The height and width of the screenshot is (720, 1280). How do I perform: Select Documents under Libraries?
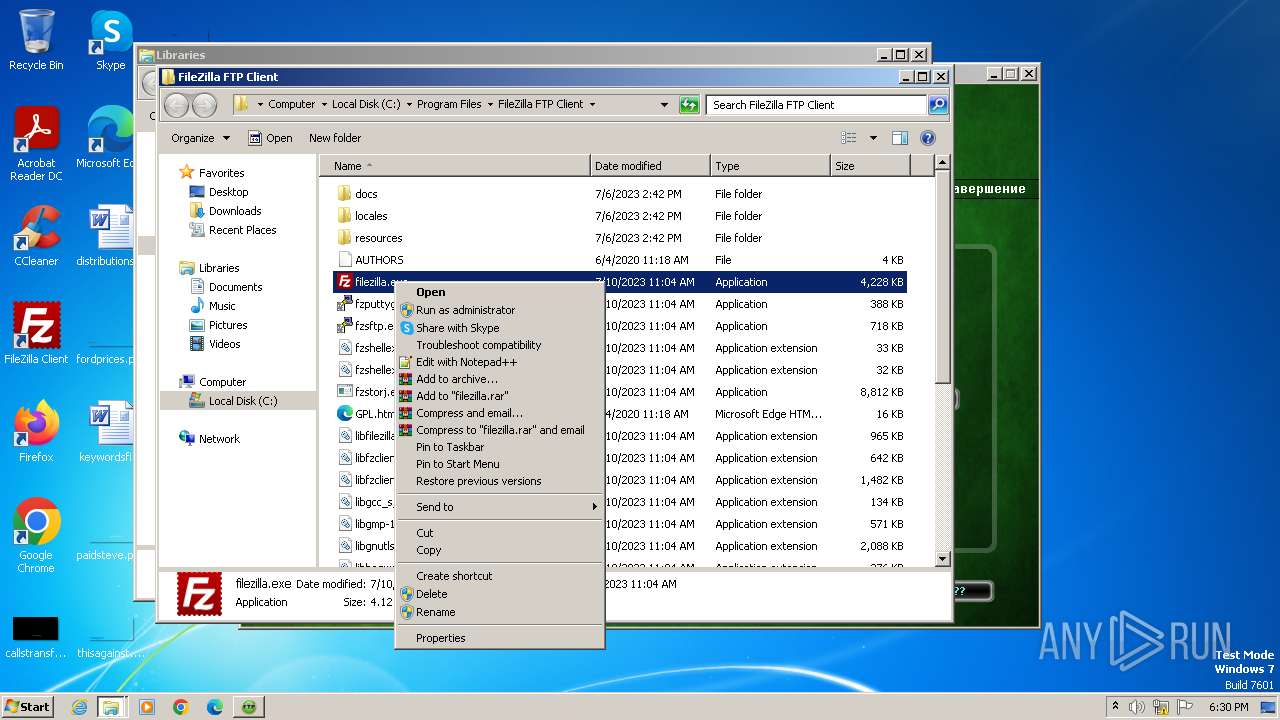(x=235, y=287)
